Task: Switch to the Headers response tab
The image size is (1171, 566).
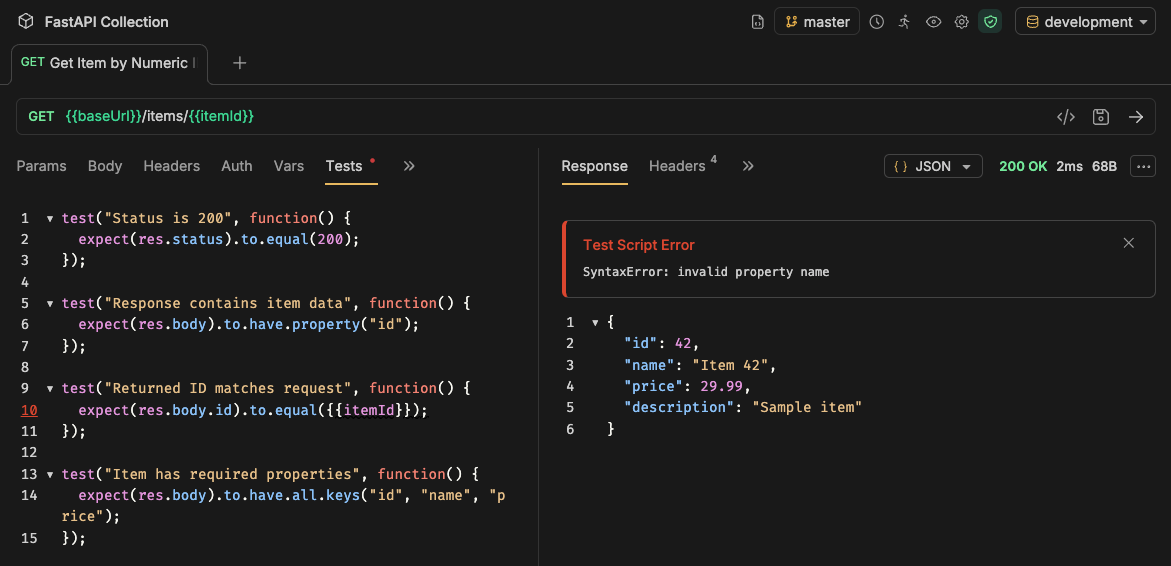Action: [x=677, y=166]
